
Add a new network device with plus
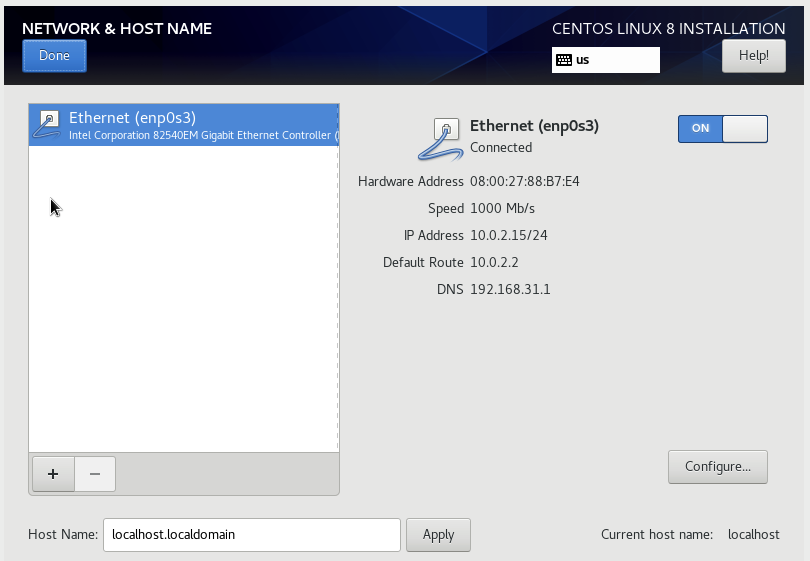point(53,474)
